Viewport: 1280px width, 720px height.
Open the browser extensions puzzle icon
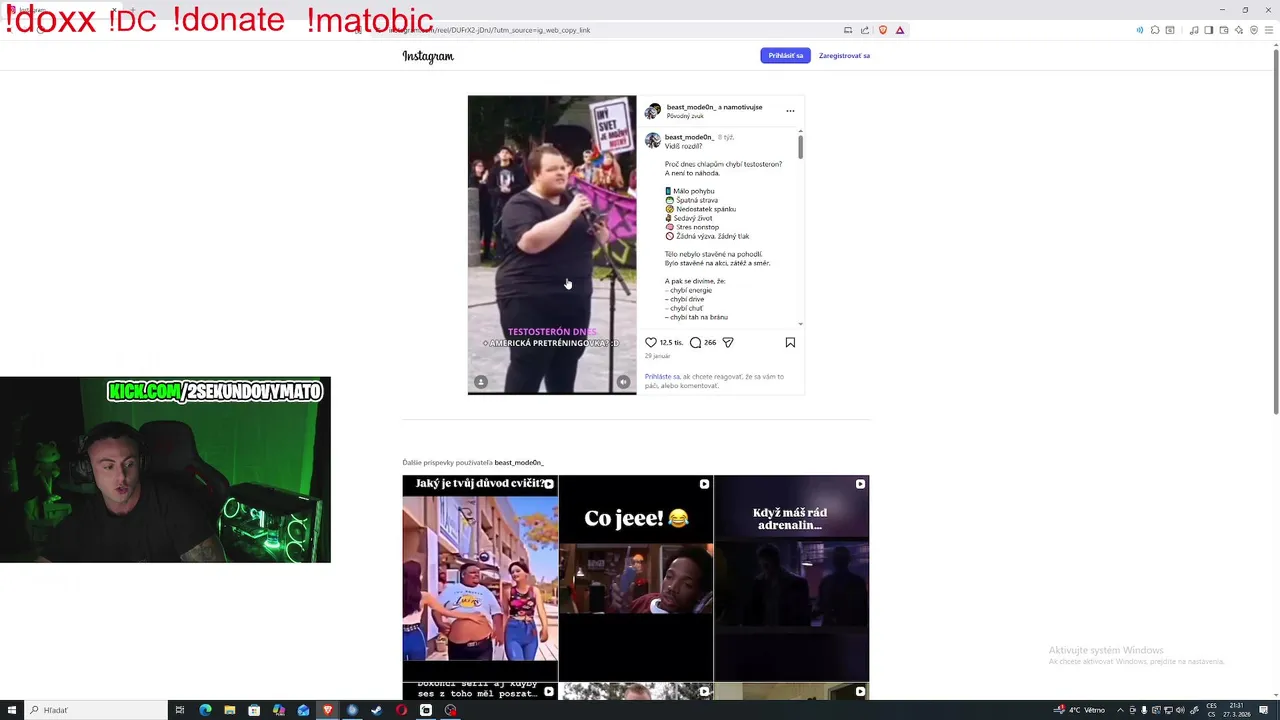(1155, 30)
